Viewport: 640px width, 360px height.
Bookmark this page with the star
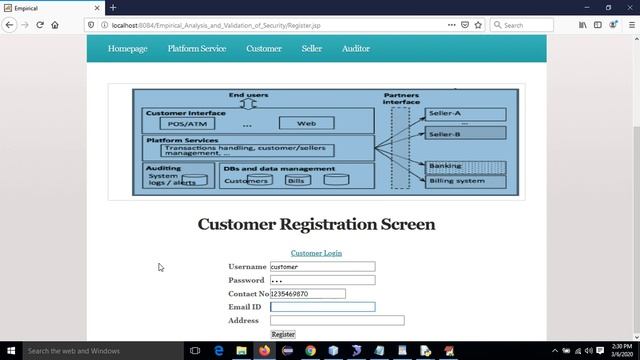coord(478,25)
